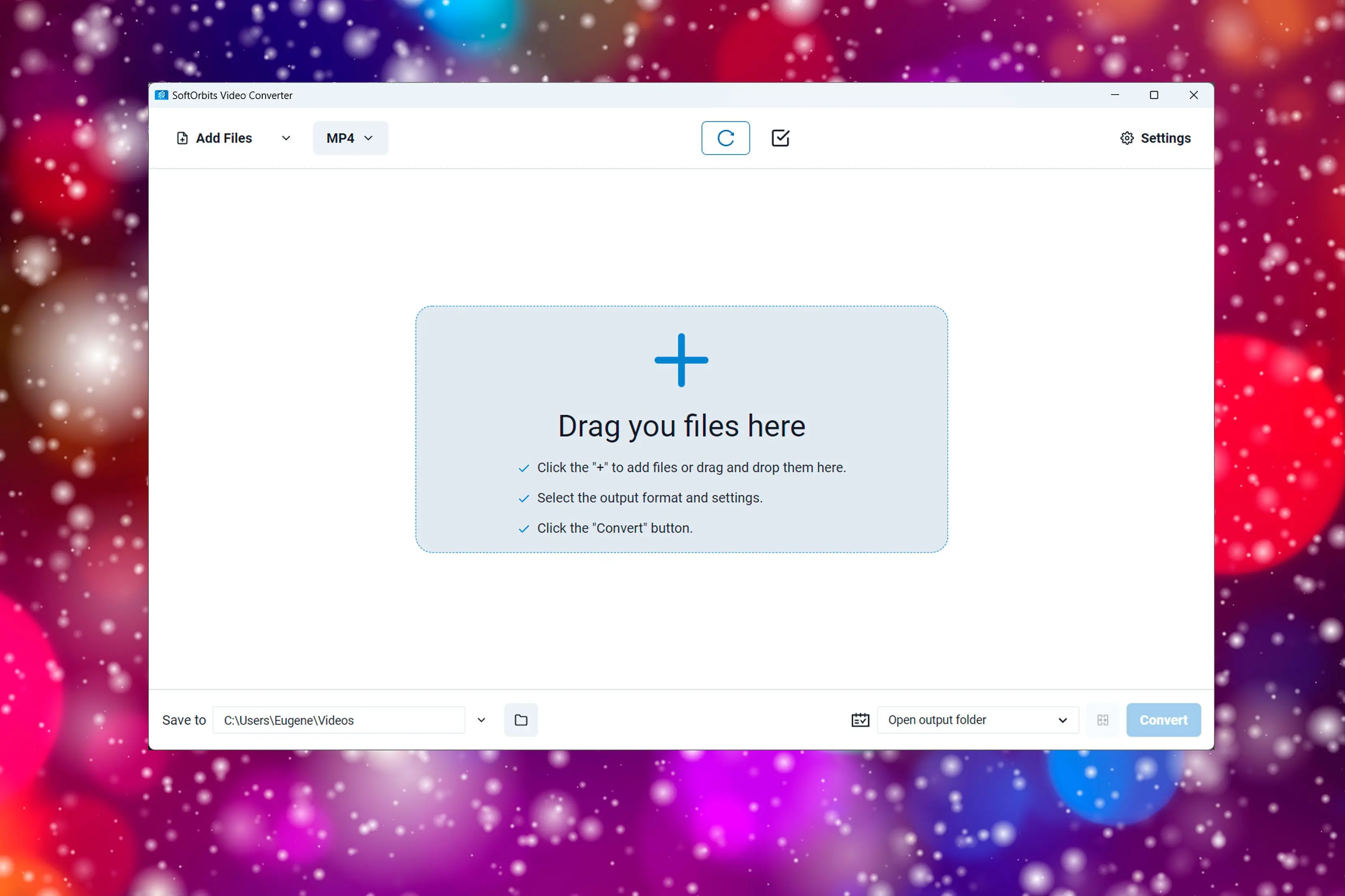This screenshot has height=896, width=1345.
Task: Expand the Add Files dropdown arrow
Action: click(285, 138)
